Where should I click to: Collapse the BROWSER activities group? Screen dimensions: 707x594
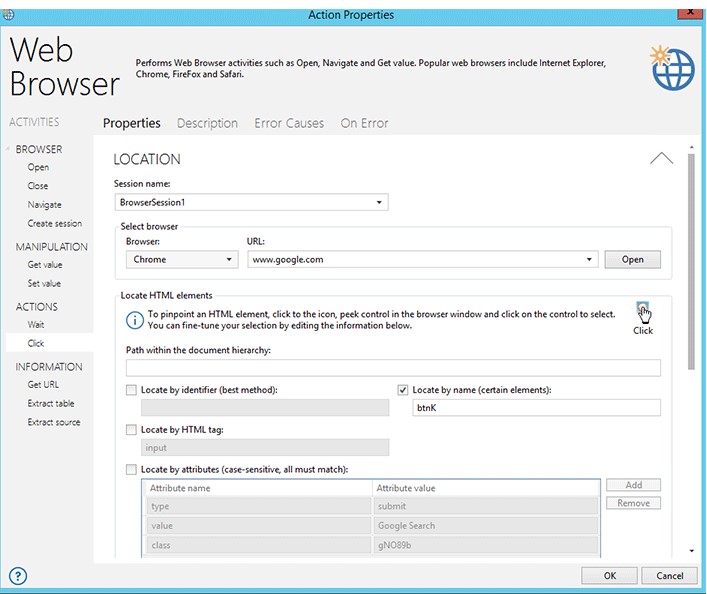8,148
